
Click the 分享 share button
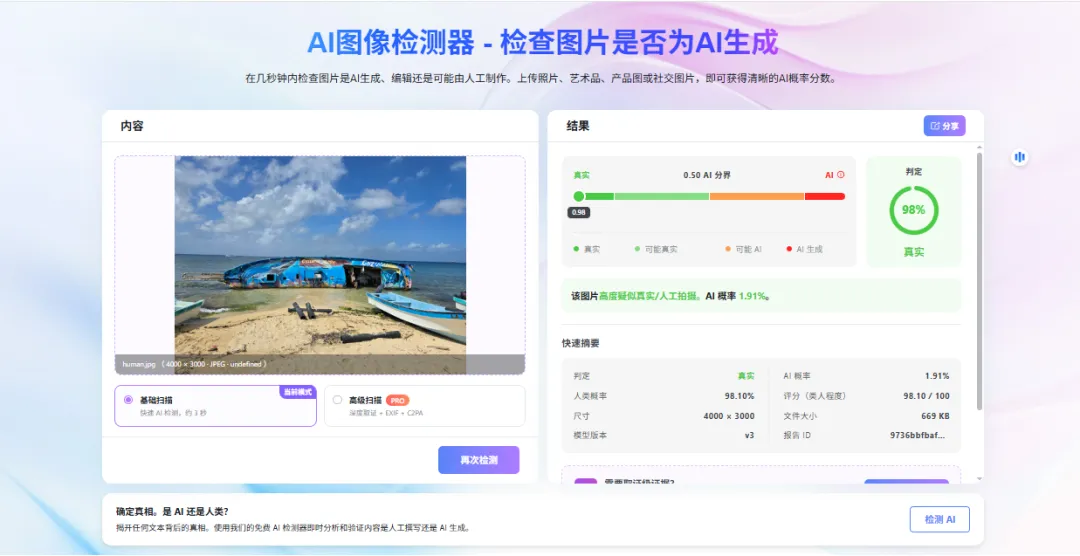(944, 126)
